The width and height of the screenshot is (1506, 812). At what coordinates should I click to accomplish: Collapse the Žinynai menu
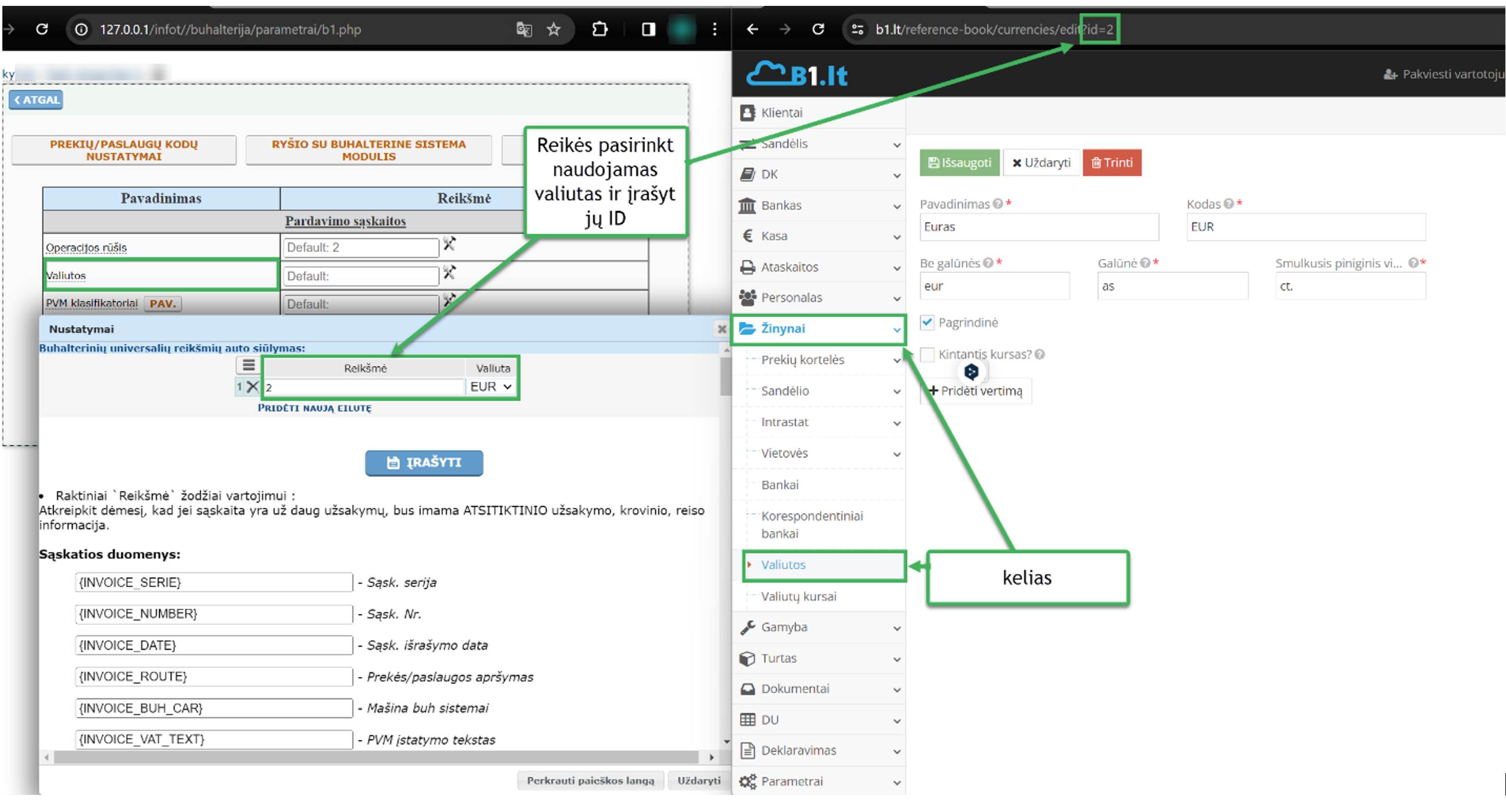819,329
